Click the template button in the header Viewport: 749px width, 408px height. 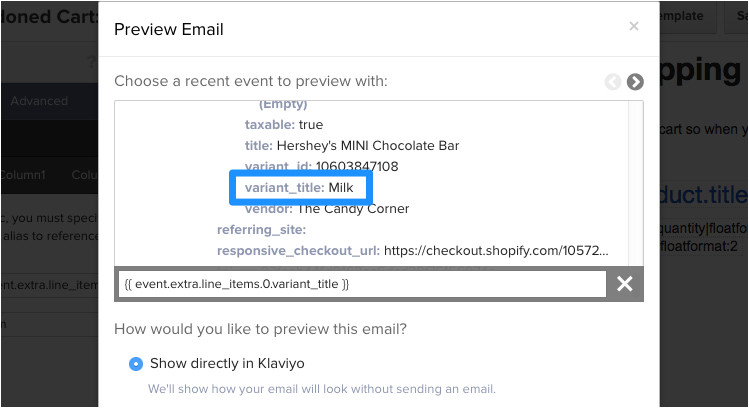(682, 16)
